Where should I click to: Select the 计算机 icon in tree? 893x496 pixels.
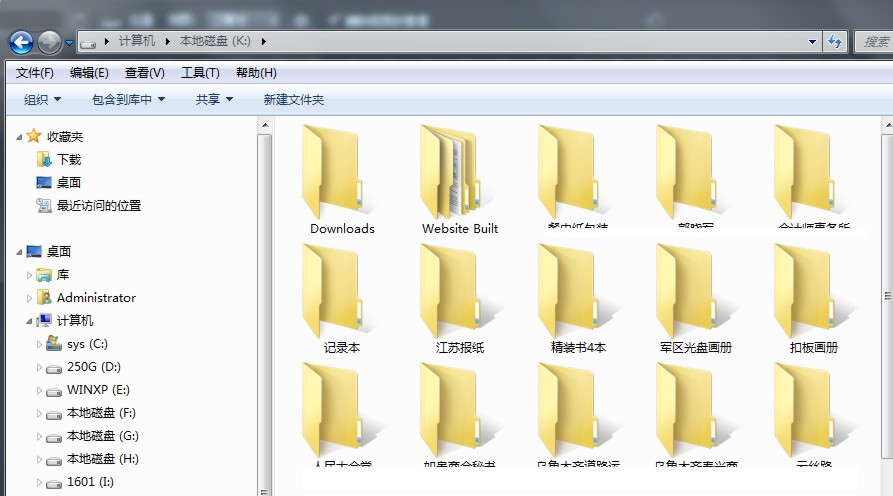click(44, 321)
